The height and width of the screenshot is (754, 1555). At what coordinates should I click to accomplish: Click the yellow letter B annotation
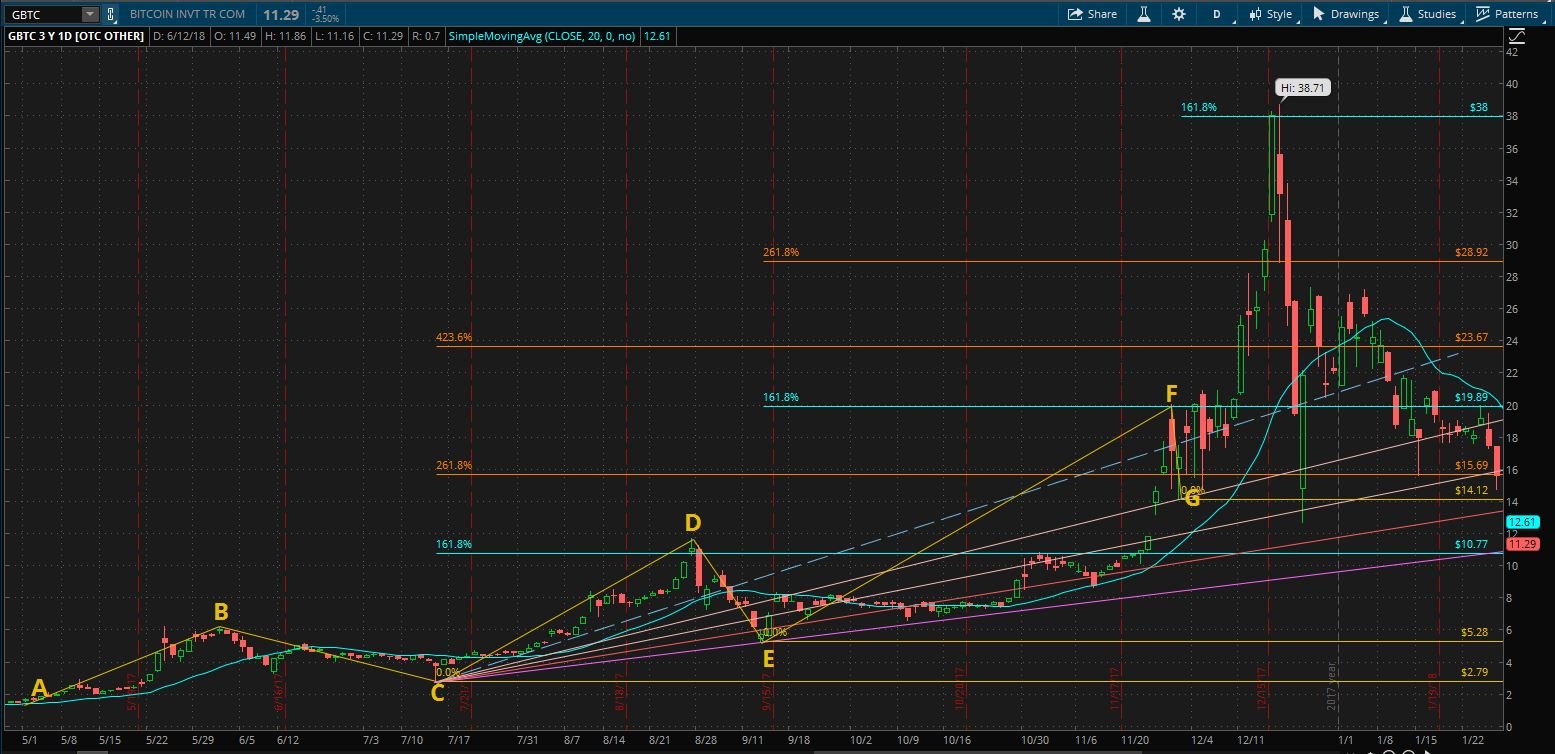coord(222,611)
